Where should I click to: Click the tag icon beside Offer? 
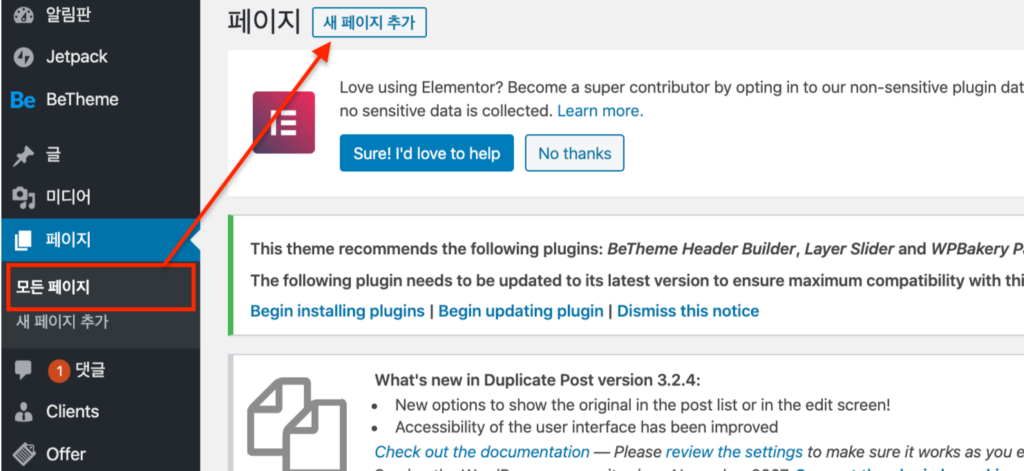[22, 454]
